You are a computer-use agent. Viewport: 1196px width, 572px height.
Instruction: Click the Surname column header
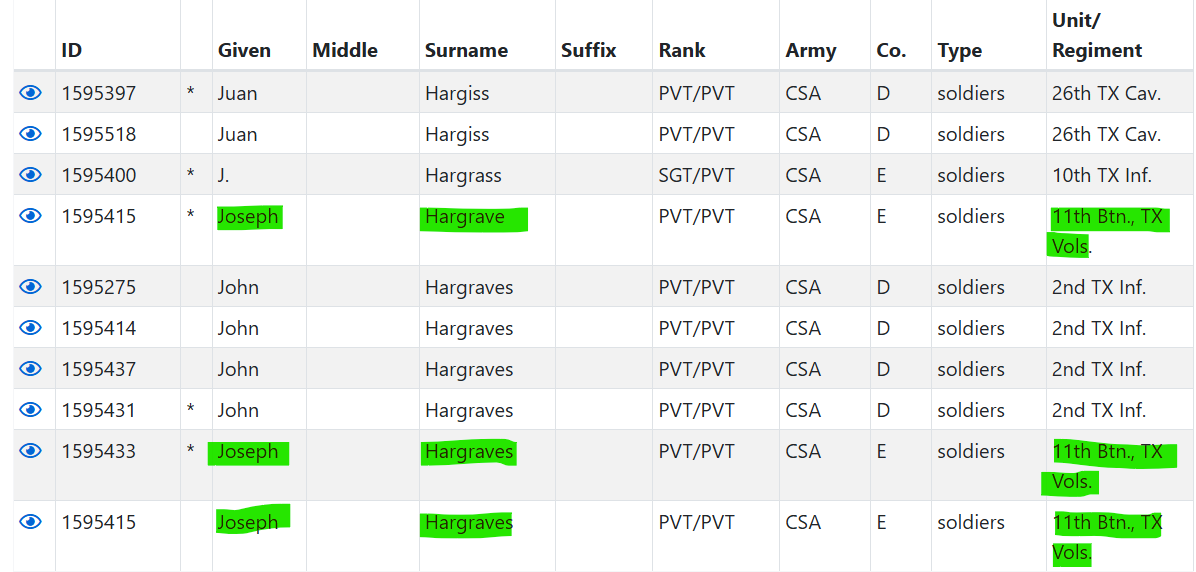[466, 50]
